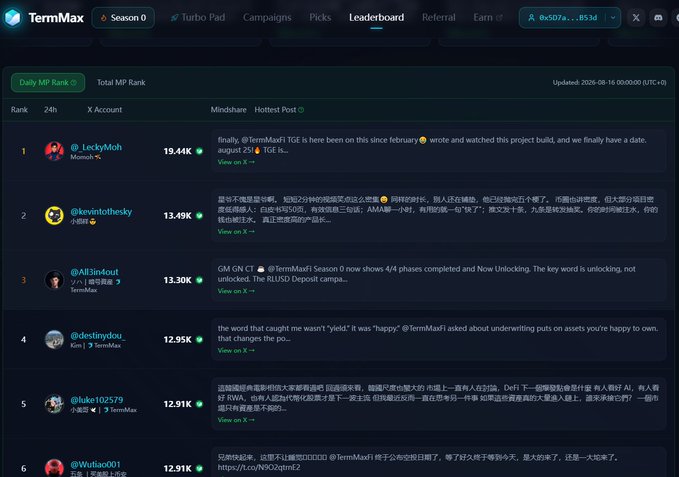Viewport: 679px width, 477px height.
Task: Click @Wutiao001 avatar
Action: (54, 468)
